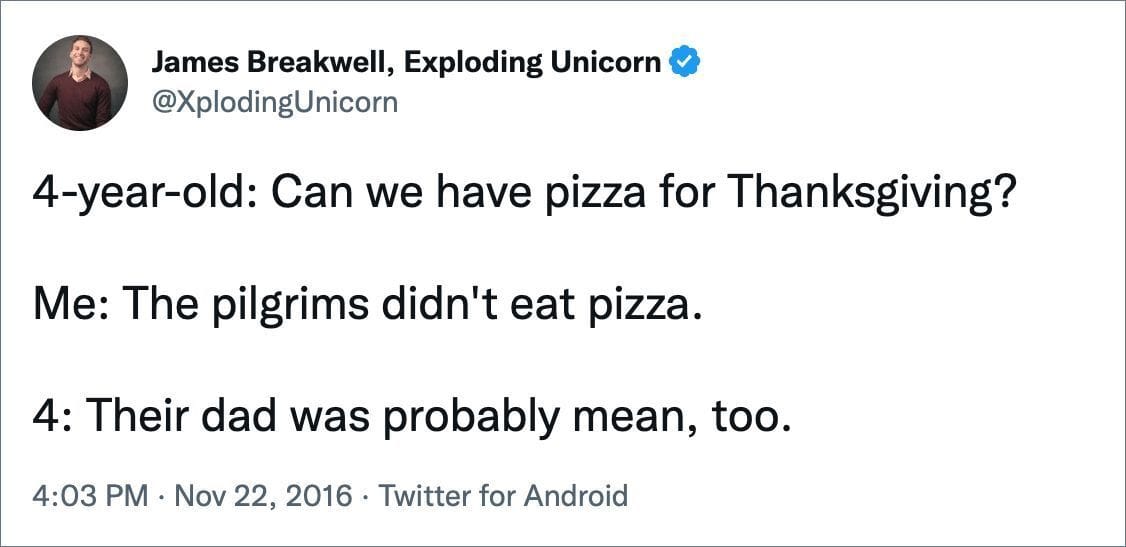The height and width of the screenshot is (547, 1126).
Task: Click the blue verified checkmark badge
Action: click(684, 63)
